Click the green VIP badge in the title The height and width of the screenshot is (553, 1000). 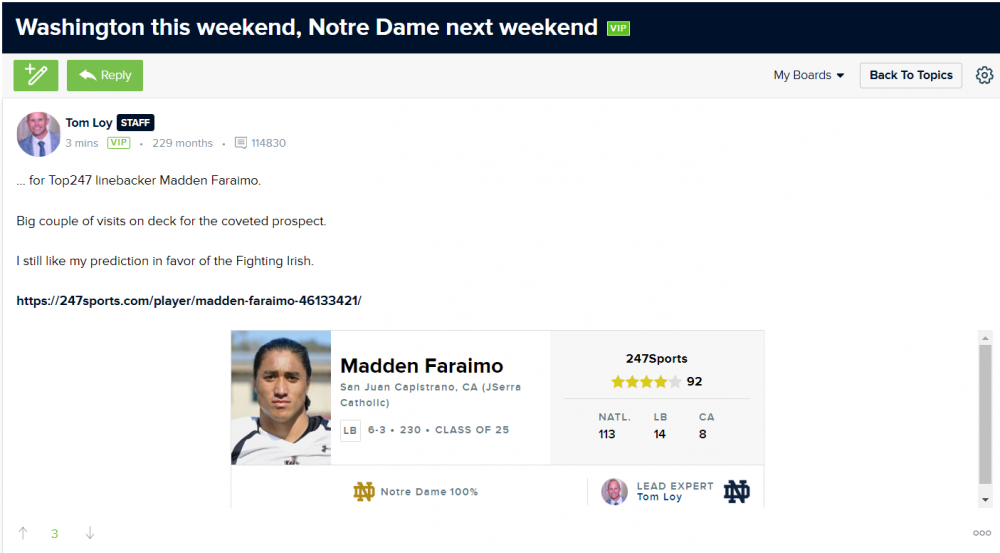618,28
